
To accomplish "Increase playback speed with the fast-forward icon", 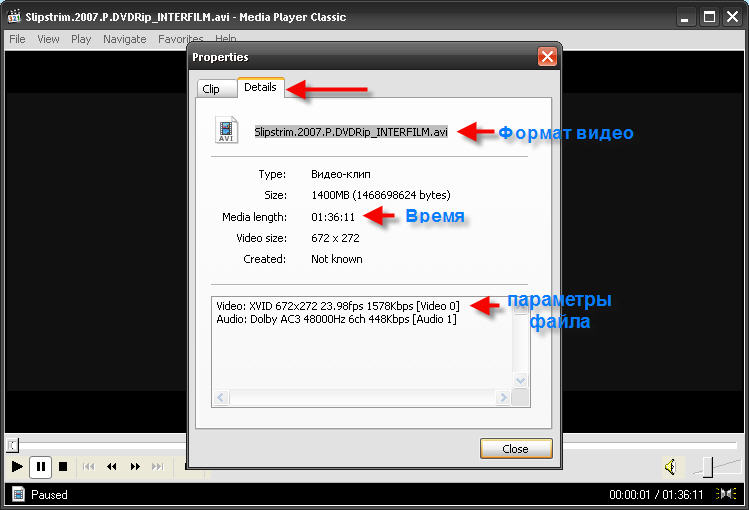I will (x=135, y=467).
